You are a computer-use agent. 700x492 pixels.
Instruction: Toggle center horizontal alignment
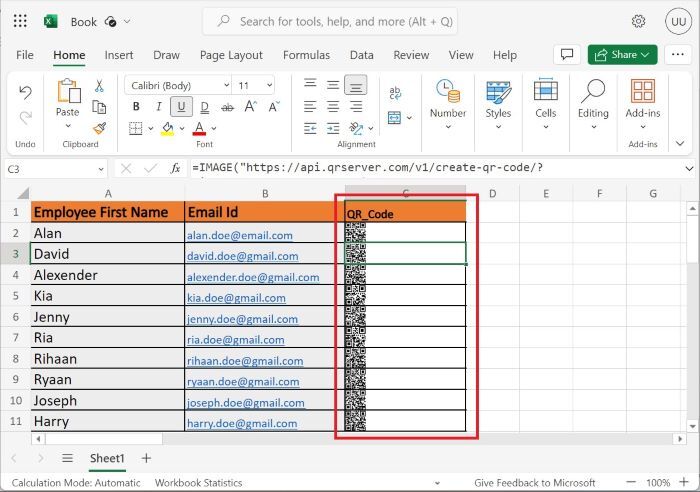click(333, 107)
